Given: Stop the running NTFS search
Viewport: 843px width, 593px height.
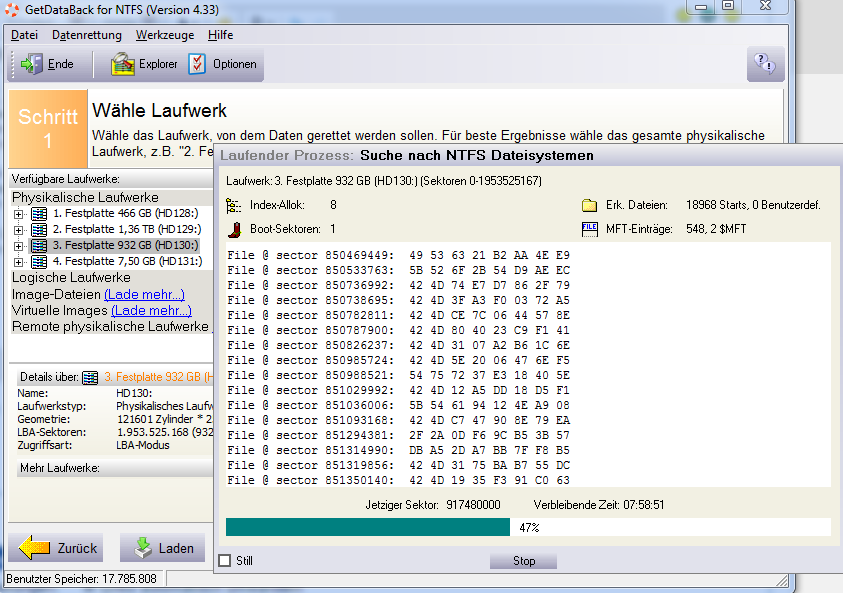Looking at the screenshot, I should click(x=523, y=561).
